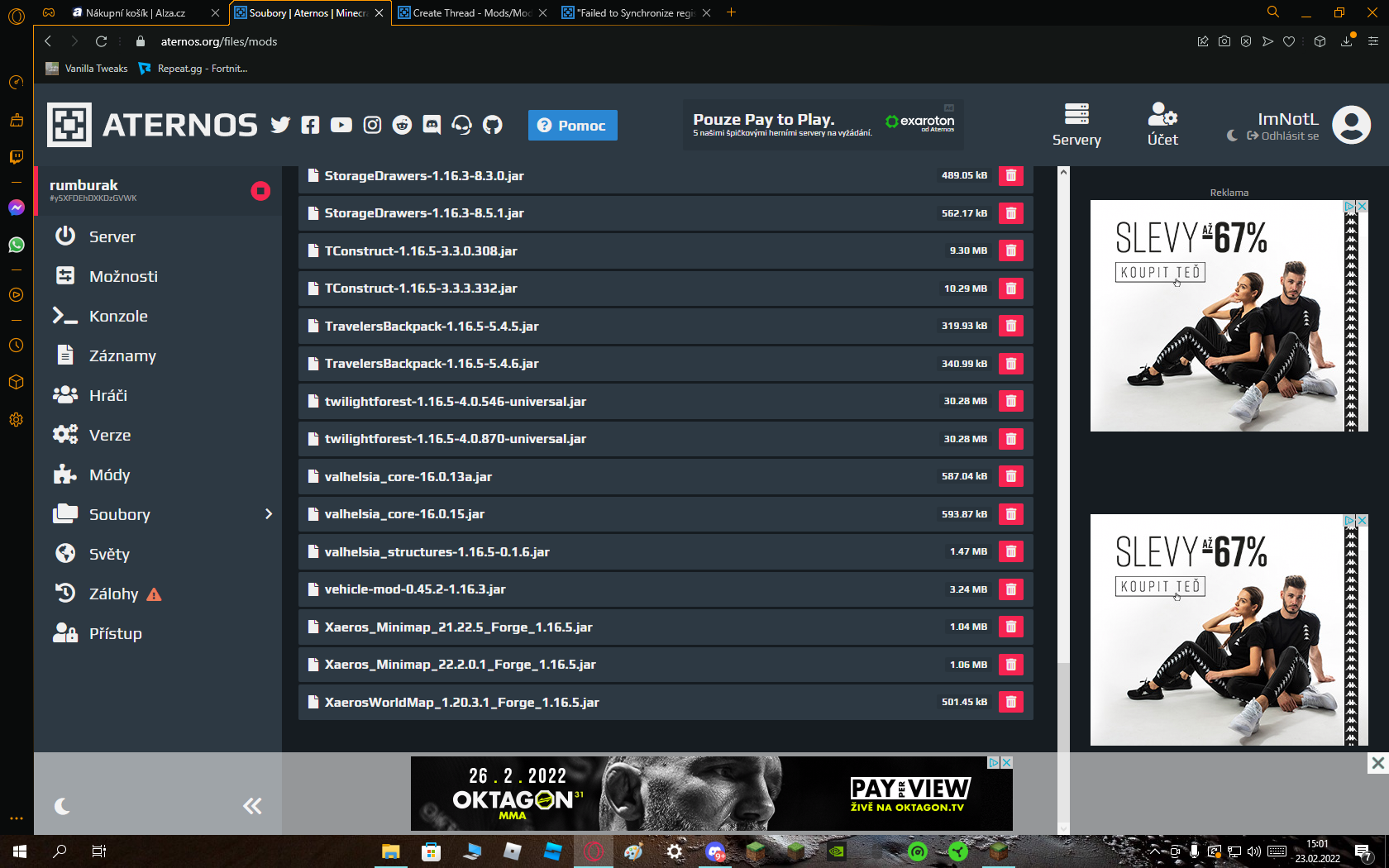The image size is (1389, 868).
Task: Open a new browser tab
Action: click(x=731, y=12)
